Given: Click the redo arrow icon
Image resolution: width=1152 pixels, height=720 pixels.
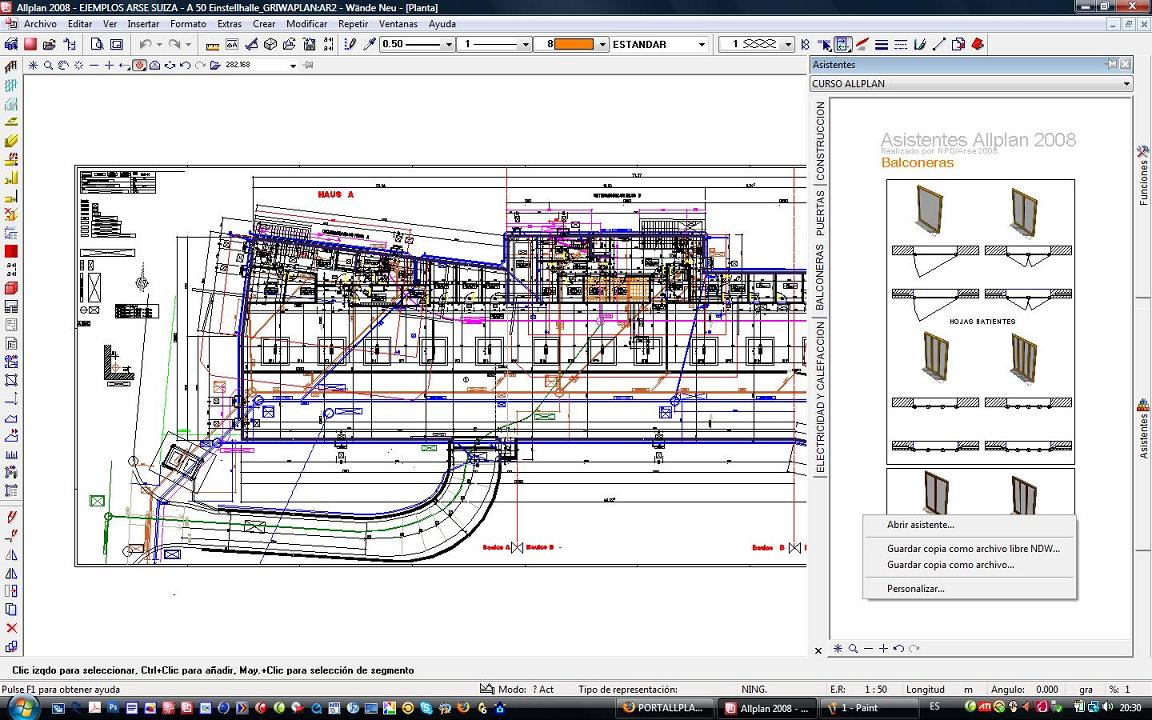Looking at the screenshot, I should 174,44.
